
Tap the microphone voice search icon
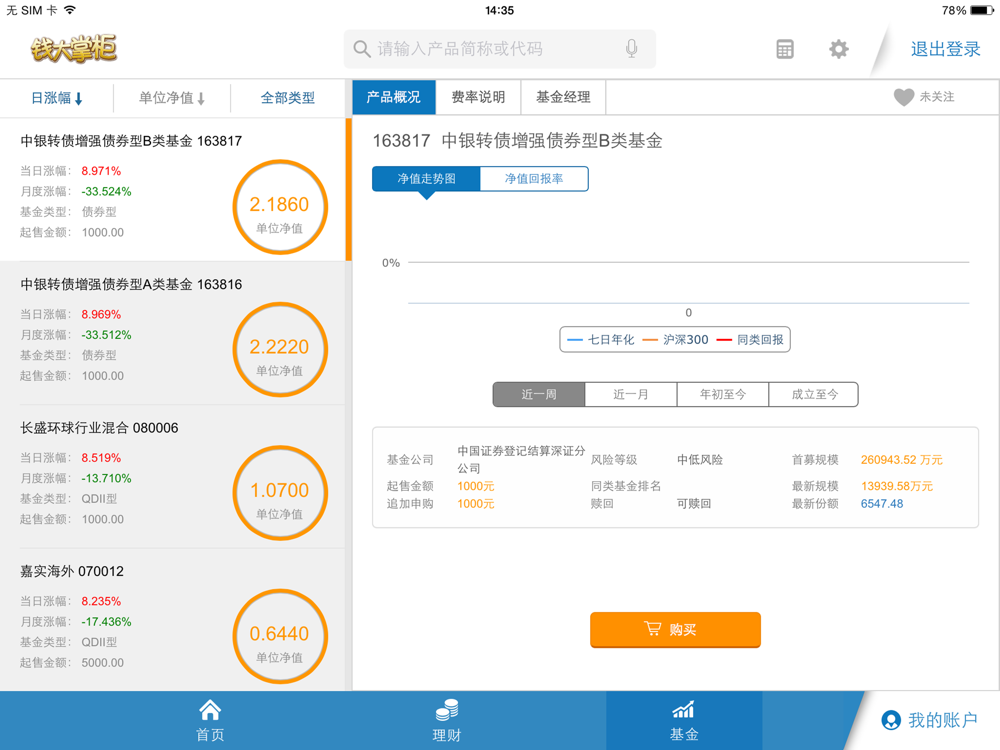pyautogui.click(x=631, y=48)
